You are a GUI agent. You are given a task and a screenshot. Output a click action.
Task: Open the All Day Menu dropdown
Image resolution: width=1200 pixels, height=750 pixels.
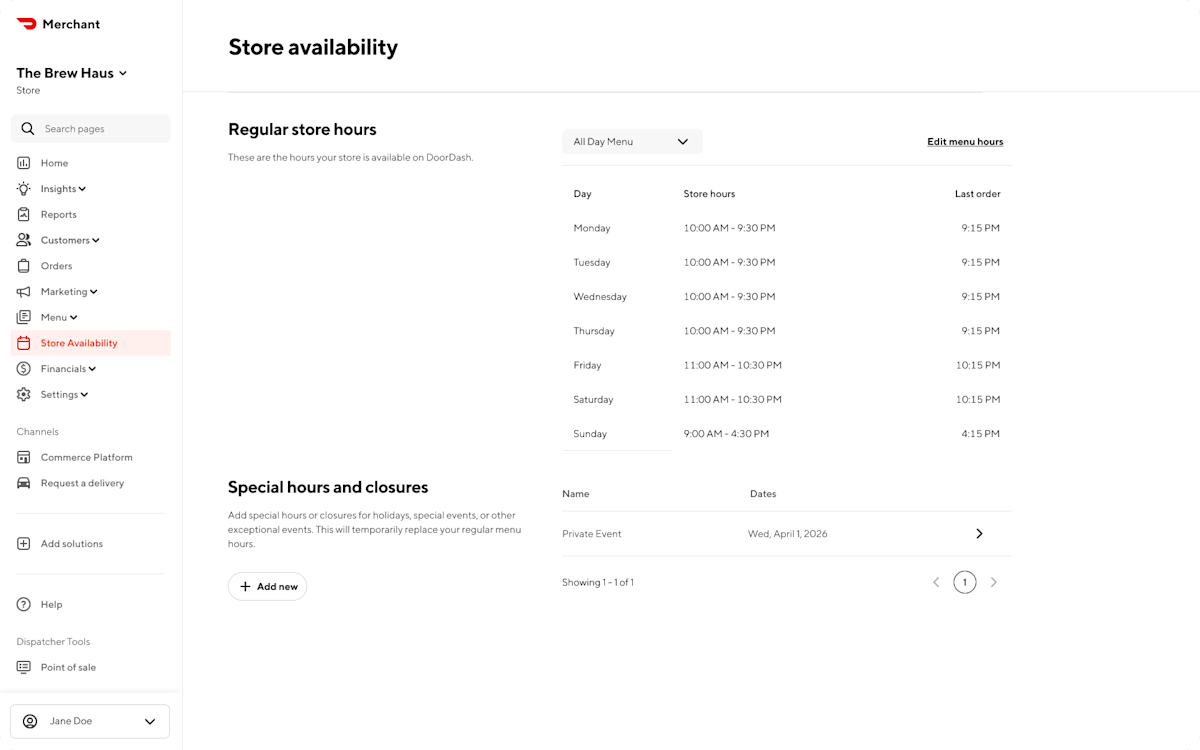point(632,141)
